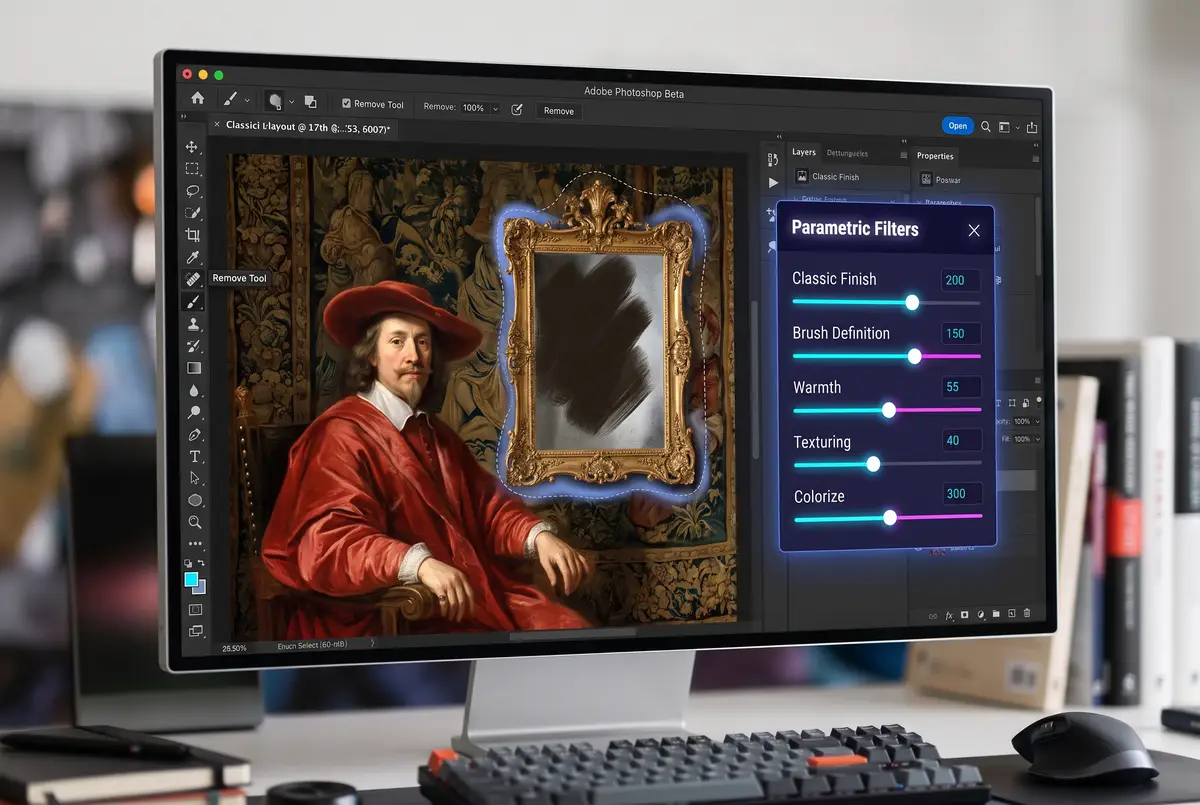
Task: Click the Brush Definition value field 150
Action: click(x=961, y=334)
